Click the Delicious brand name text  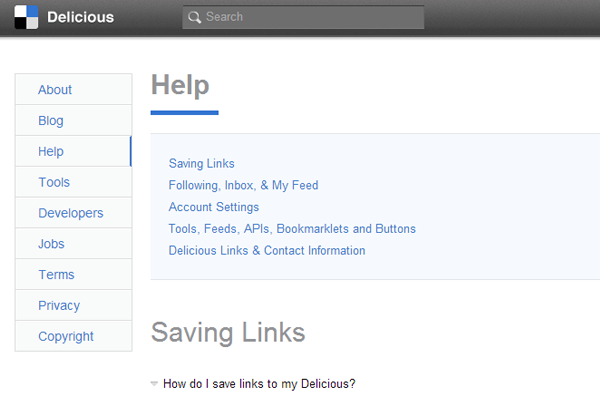(80, 17)
